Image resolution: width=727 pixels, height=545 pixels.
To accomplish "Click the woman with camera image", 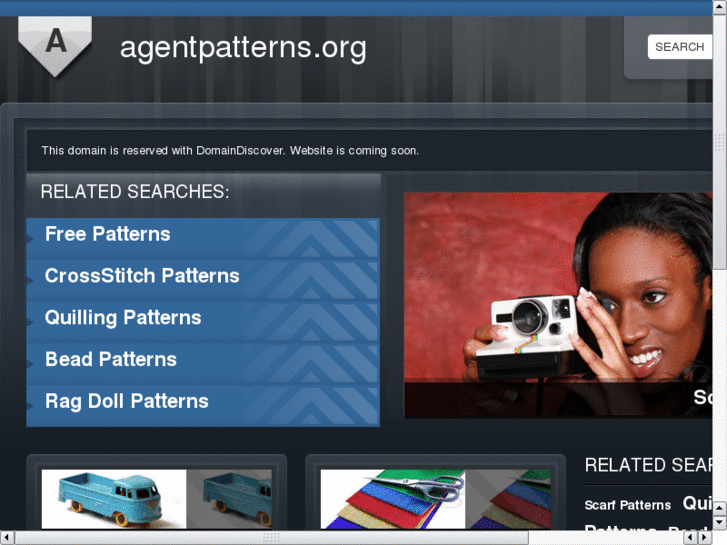I will click(558, 305).
